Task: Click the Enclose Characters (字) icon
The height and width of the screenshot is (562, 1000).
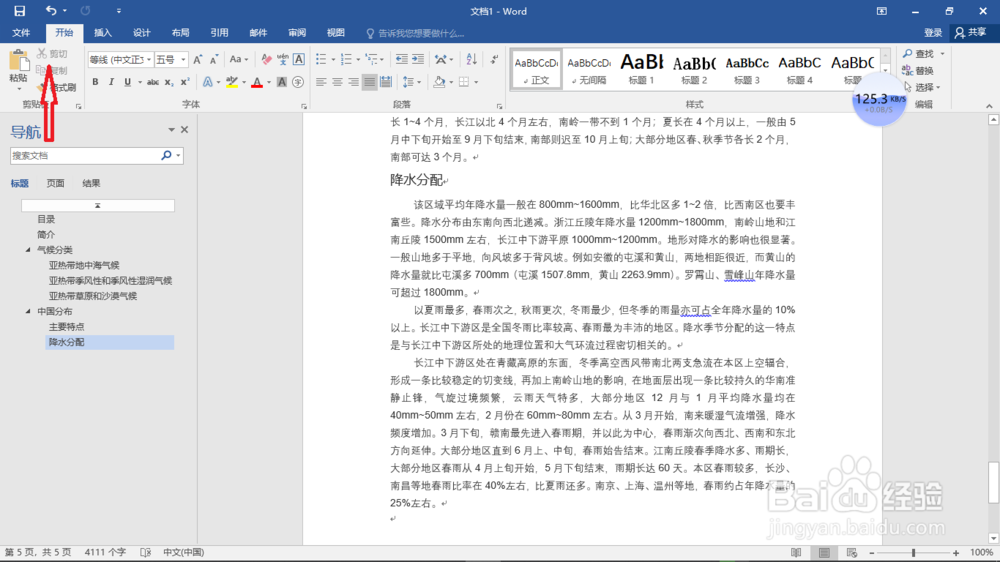Action: 298,82
